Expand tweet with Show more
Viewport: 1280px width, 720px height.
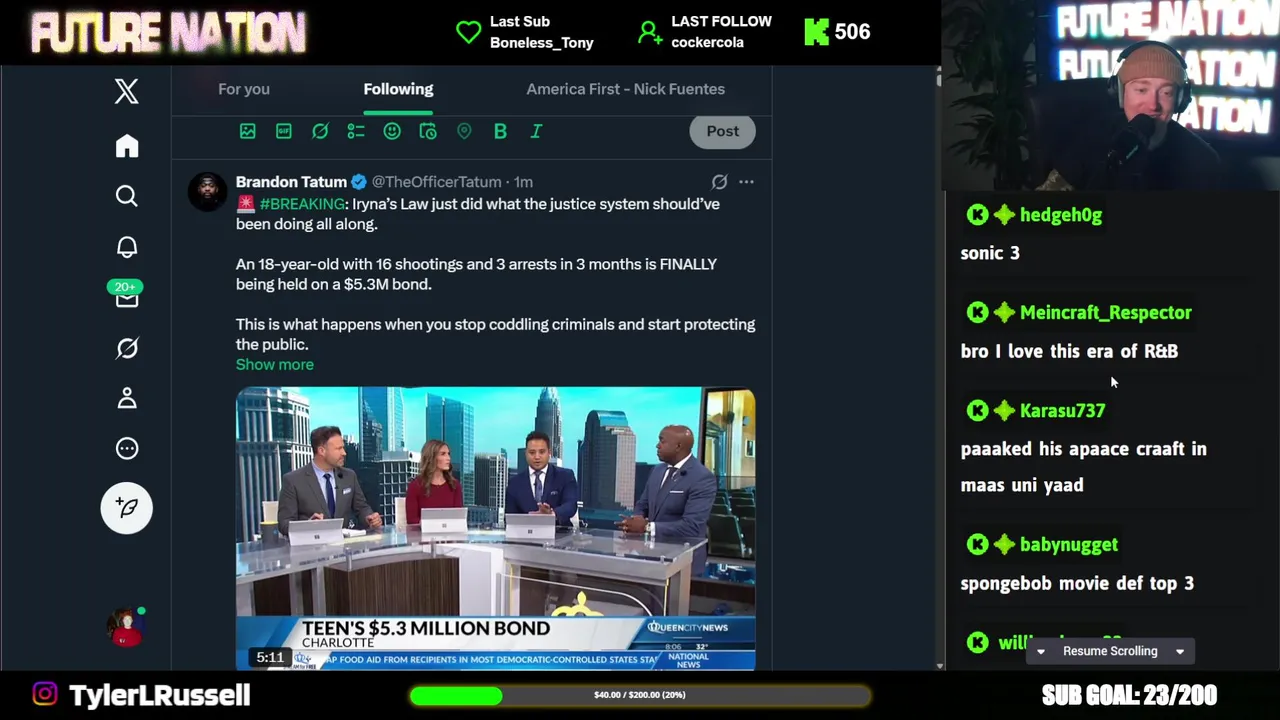pos(274,364)
